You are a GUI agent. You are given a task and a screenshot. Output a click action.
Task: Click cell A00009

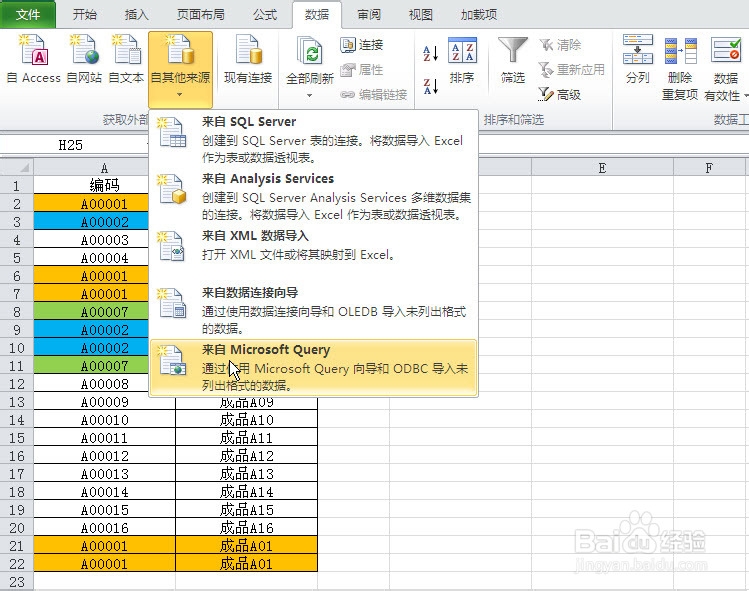click(x=105, y=402)
